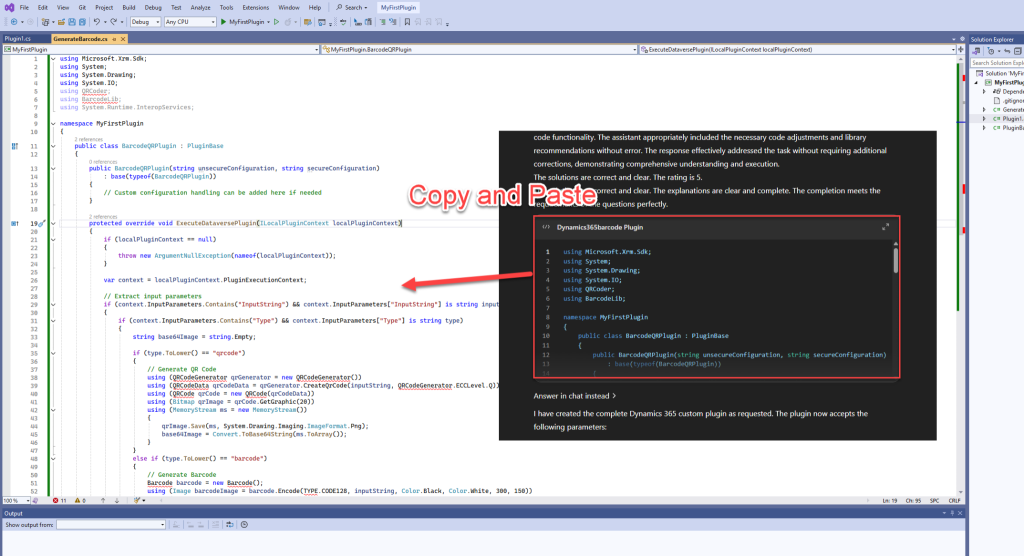Open the MyFirstPlugin.BarcodeQRPlugin type dropdown

[x=479, y=49]
